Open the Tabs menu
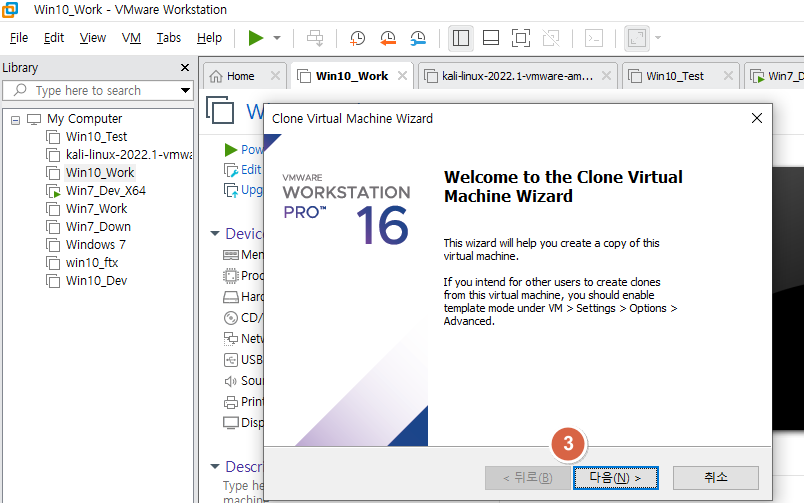This screenshot has width=804, height=503. 169,38
